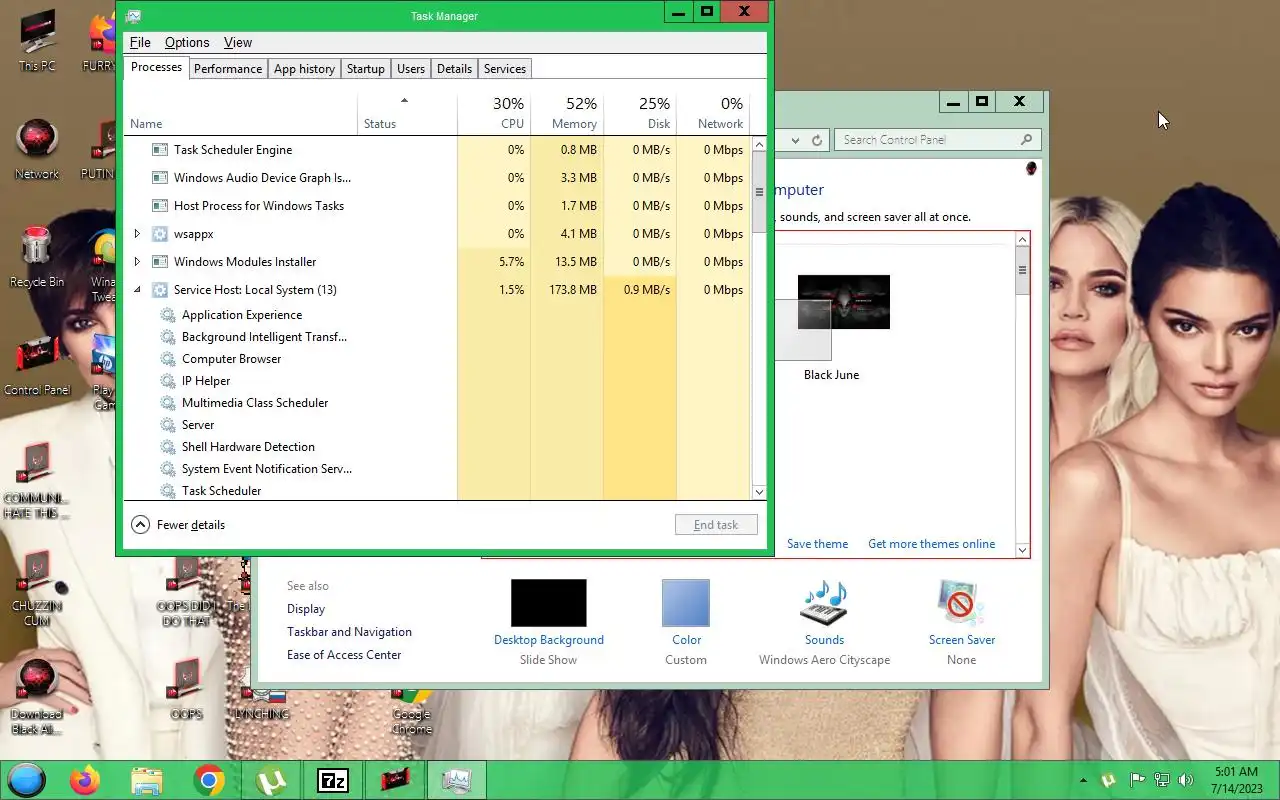Click the Fewer details arrow icon
Screen dimensions: 1280x800
click(141, 525)
